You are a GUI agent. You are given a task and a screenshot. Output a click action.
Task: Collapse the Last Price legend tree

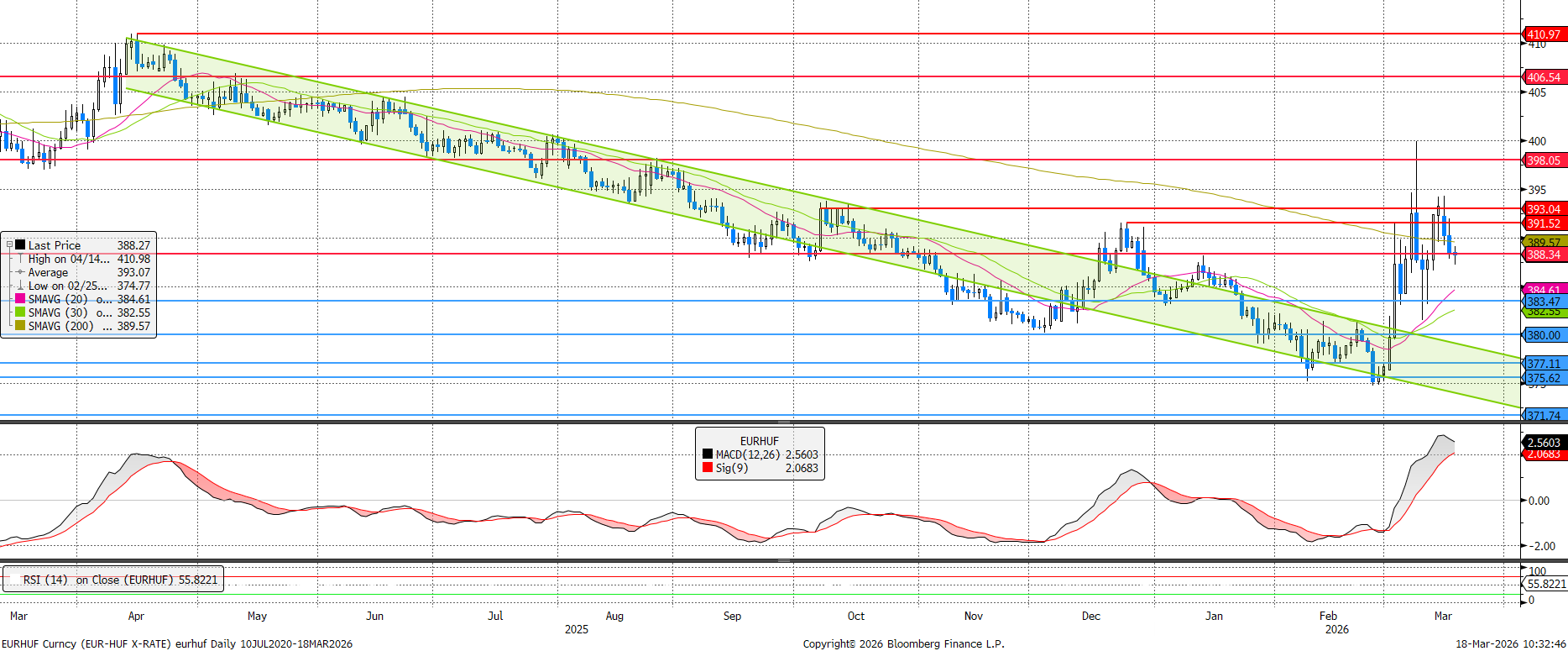point(9,245)
